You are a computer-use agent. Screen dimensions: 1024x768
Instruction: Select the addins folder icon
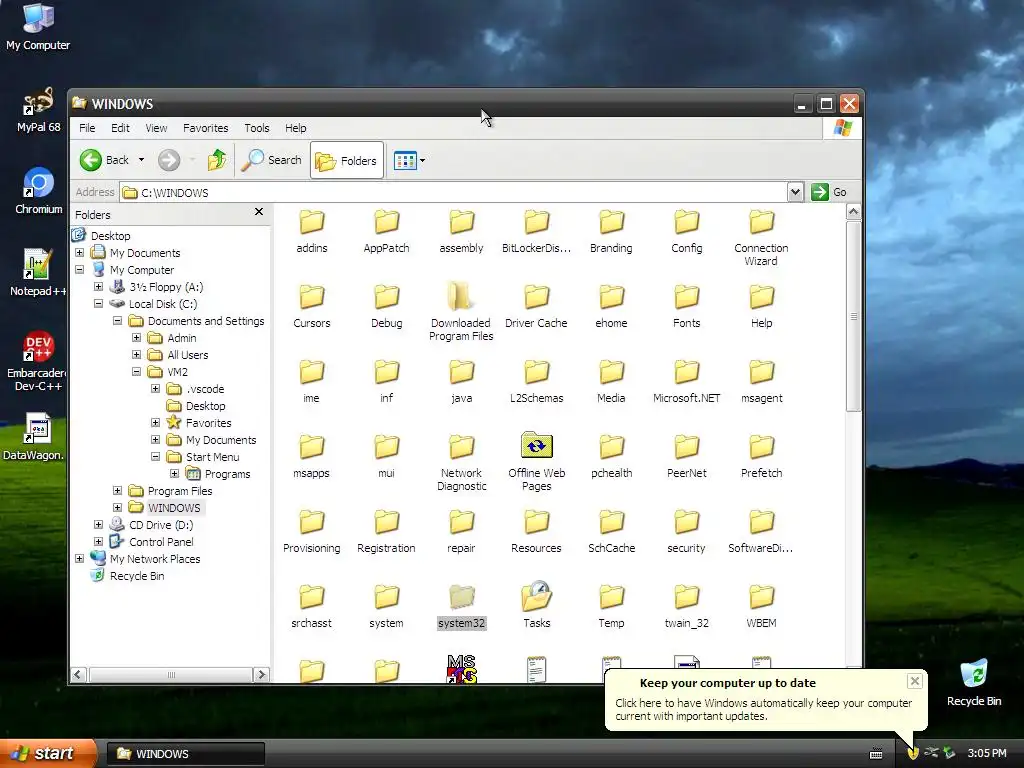312,222
